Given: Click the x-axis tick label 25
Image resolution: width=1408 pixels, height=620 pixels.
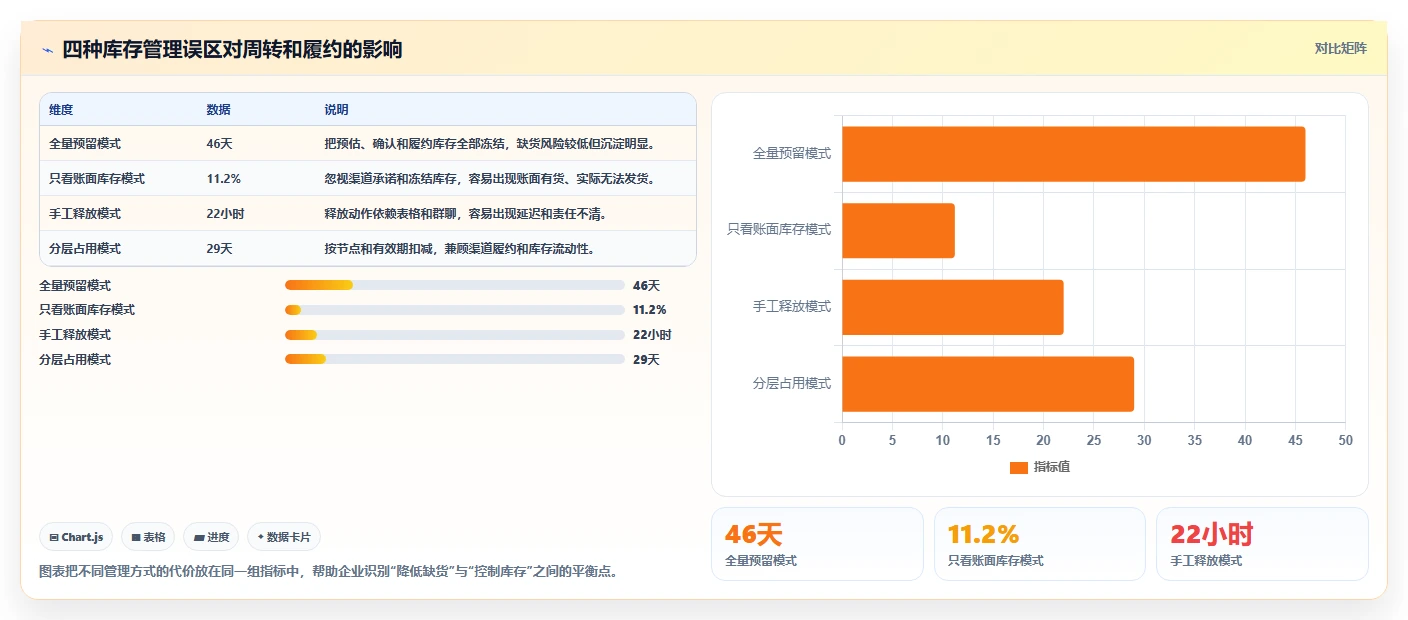Looking at the screenshot, I should (1093, 441).
